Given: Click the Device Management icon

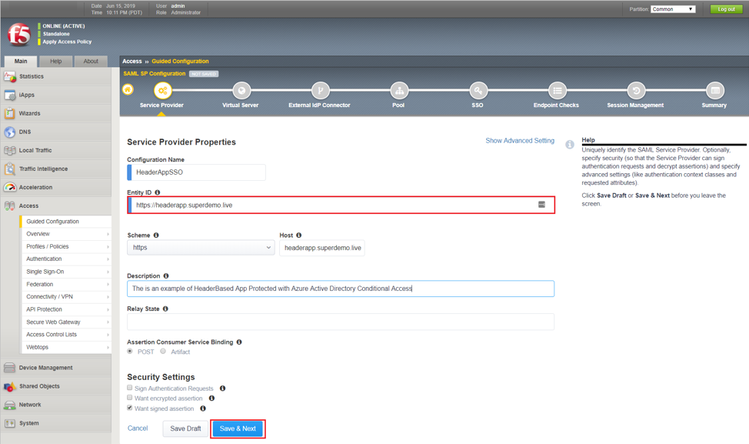Looking at the screenshot, I should 10,368.
